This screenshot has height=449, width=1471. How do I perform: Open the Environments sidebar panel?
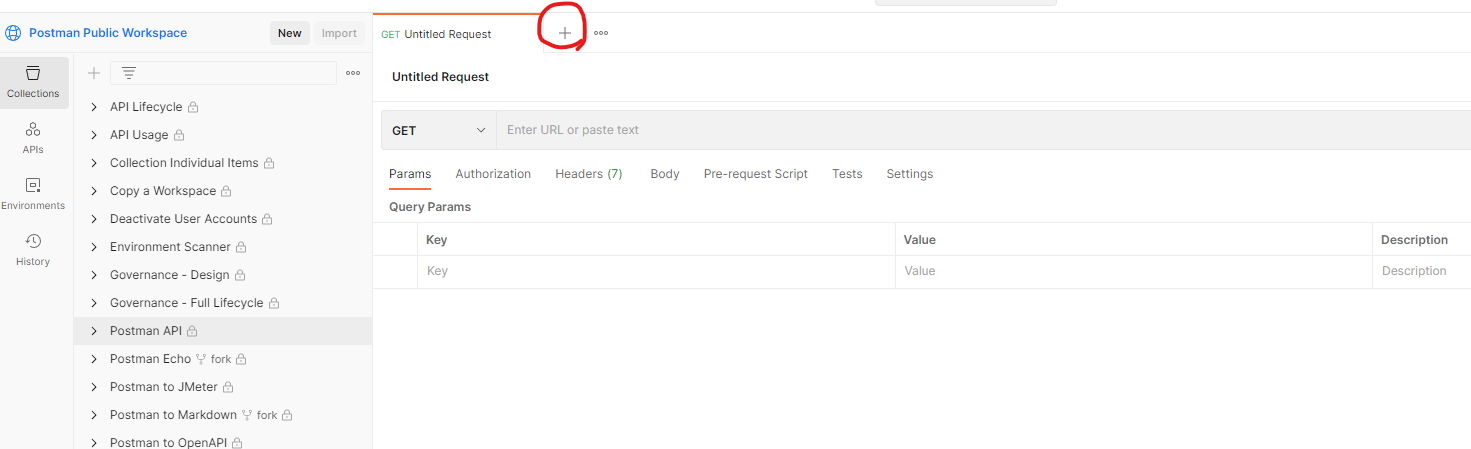tap(33, 194)
